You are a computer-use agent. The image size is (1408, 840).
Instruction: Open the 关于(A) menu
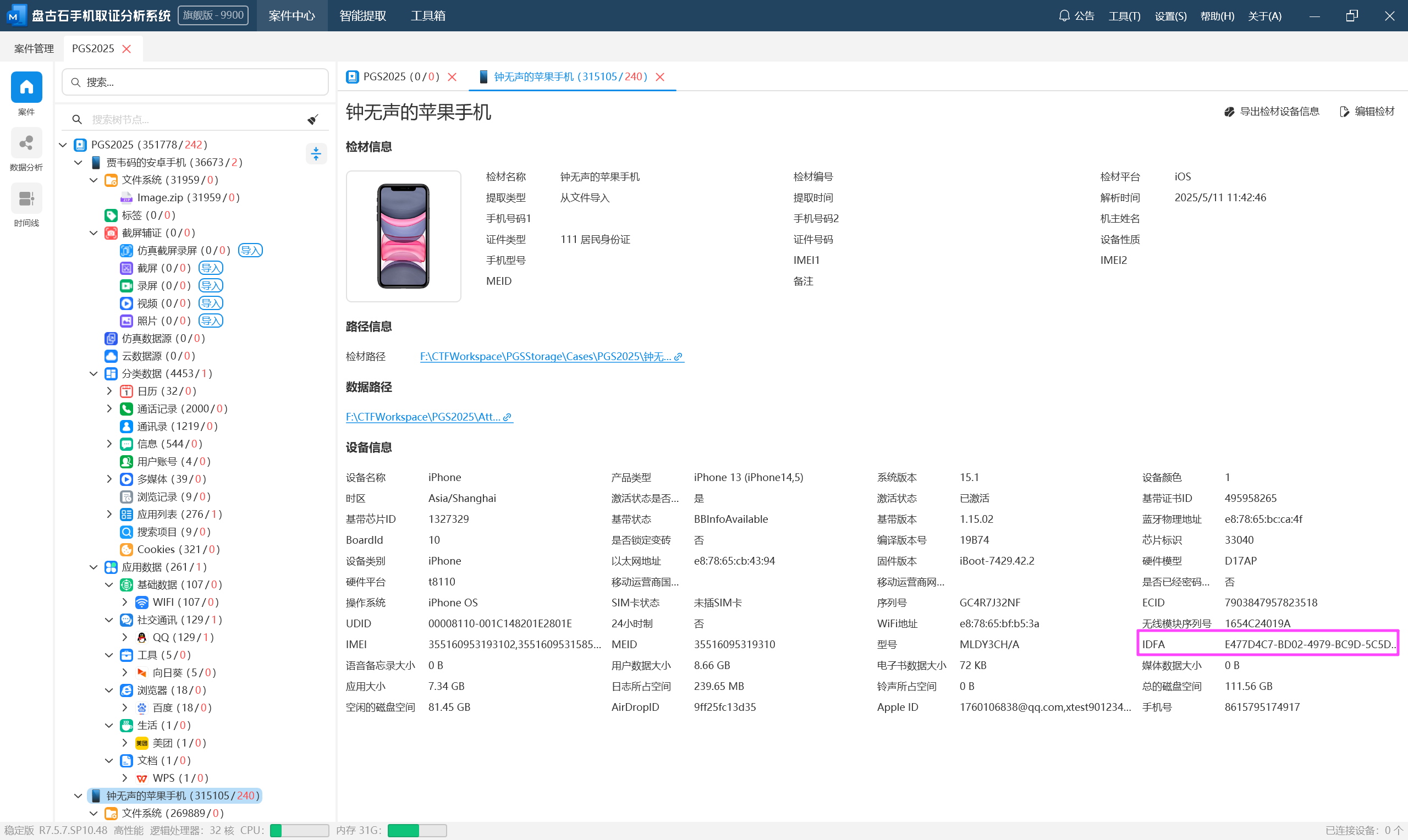tap(1264, 16)
